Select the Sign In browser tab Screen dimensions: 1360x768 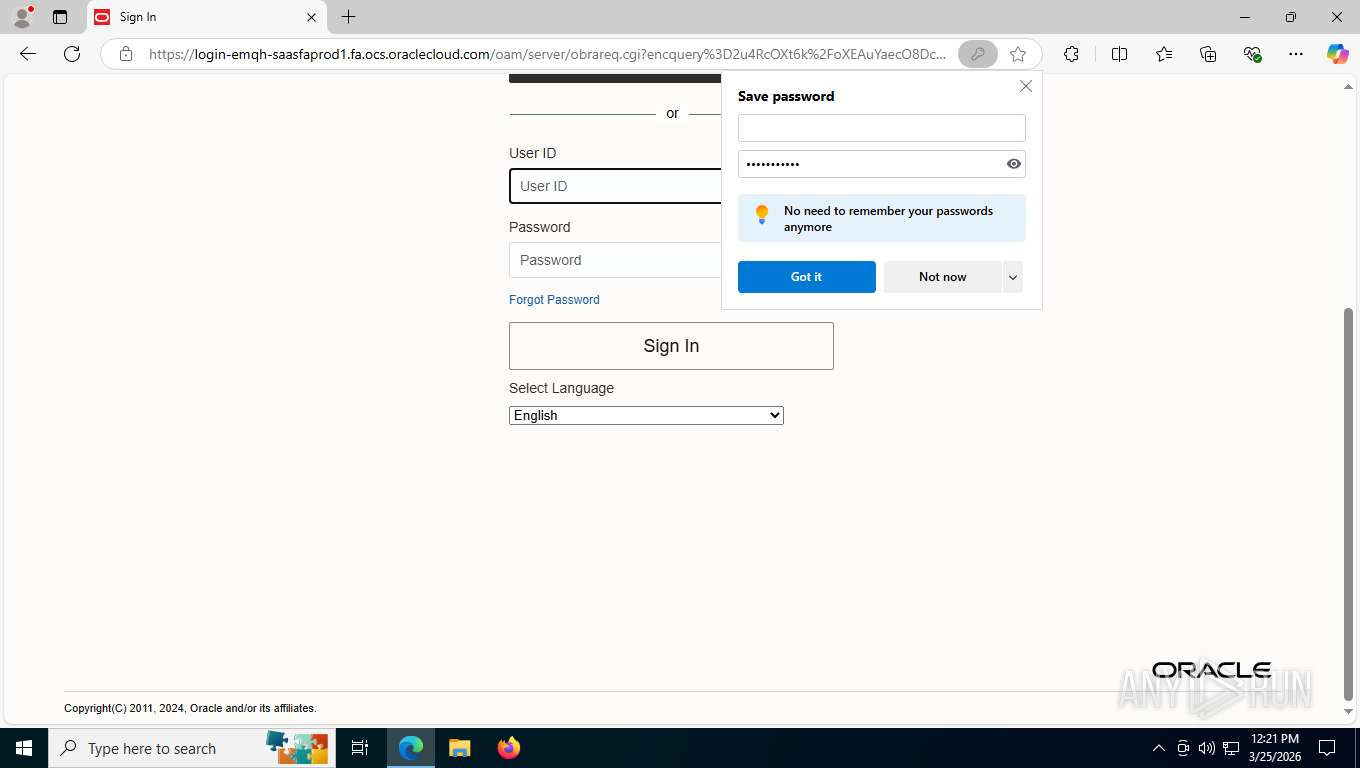(x=207, y=17)
